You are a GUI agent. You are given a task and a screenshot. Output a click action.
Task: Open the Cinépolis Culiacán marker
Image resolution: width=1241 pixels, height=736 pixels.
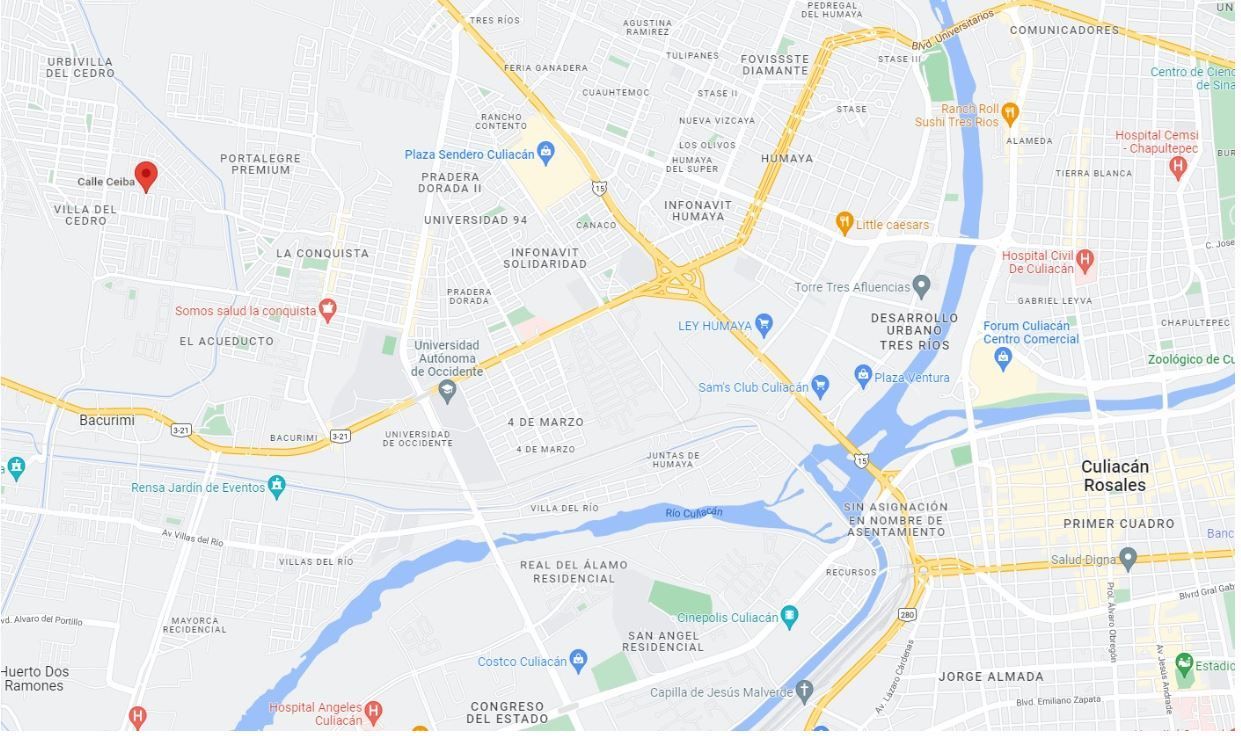(x=789, y=617)
